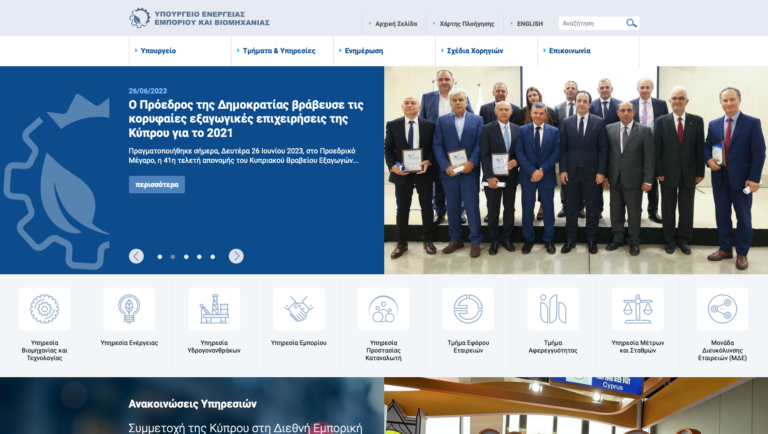Image resolution: width=768 pixels, height=434 pixels.
Task: Go to the previous carousel slide
Action: [x=136, y=256]
